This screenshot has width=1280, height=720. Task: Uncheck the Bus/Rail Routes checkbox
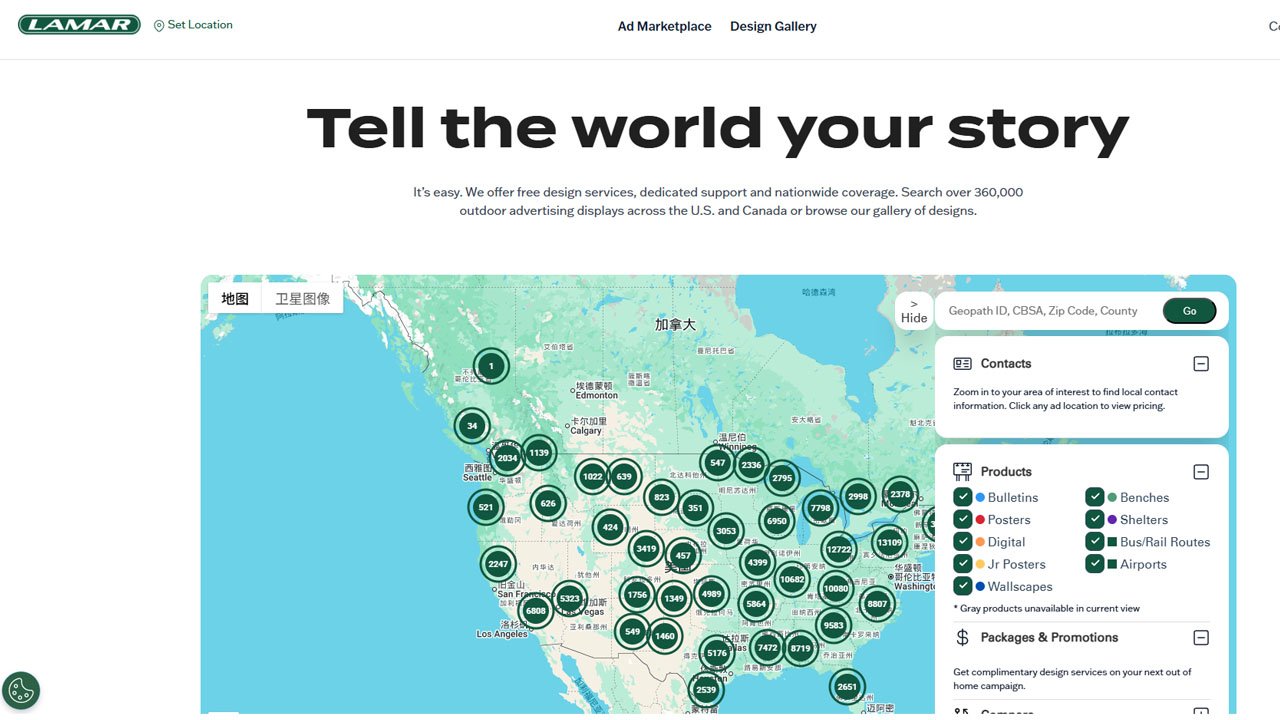[x=1095, y=542]
